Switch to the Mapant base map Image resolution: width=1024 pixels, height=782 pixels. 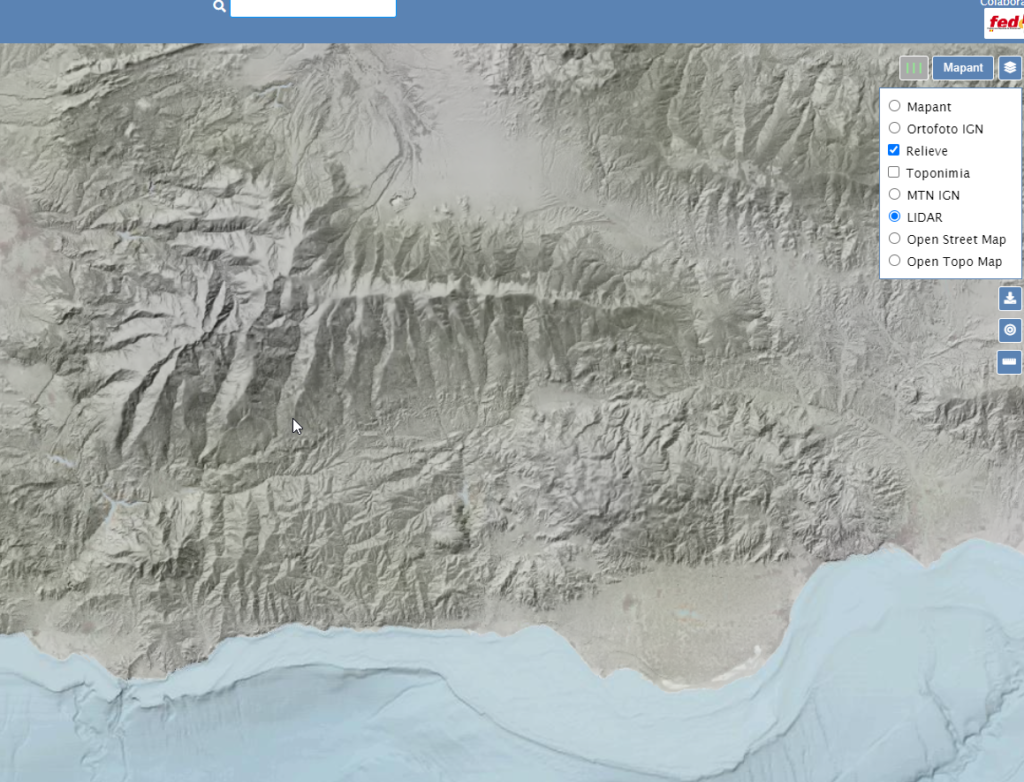coord(893,106)
